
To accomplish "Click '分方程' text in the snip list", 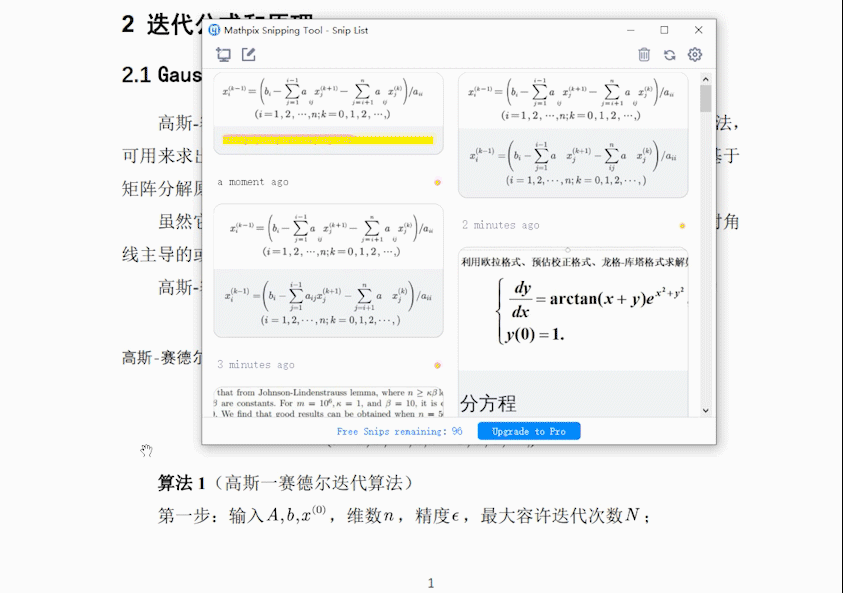I will (x=488, y=403).
